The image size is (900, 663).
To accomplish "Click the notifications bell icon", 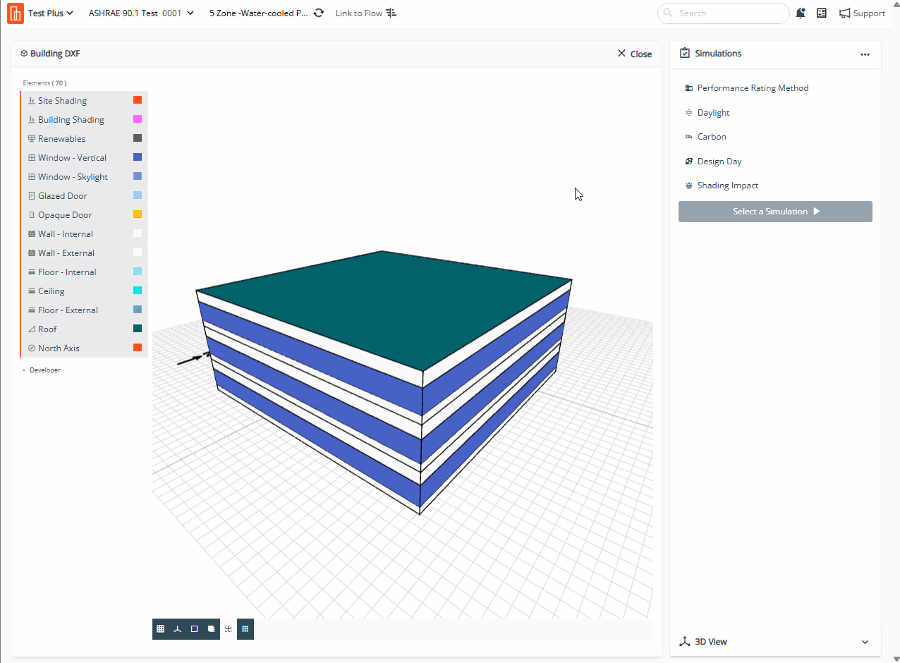I will (x=801, y=13).
